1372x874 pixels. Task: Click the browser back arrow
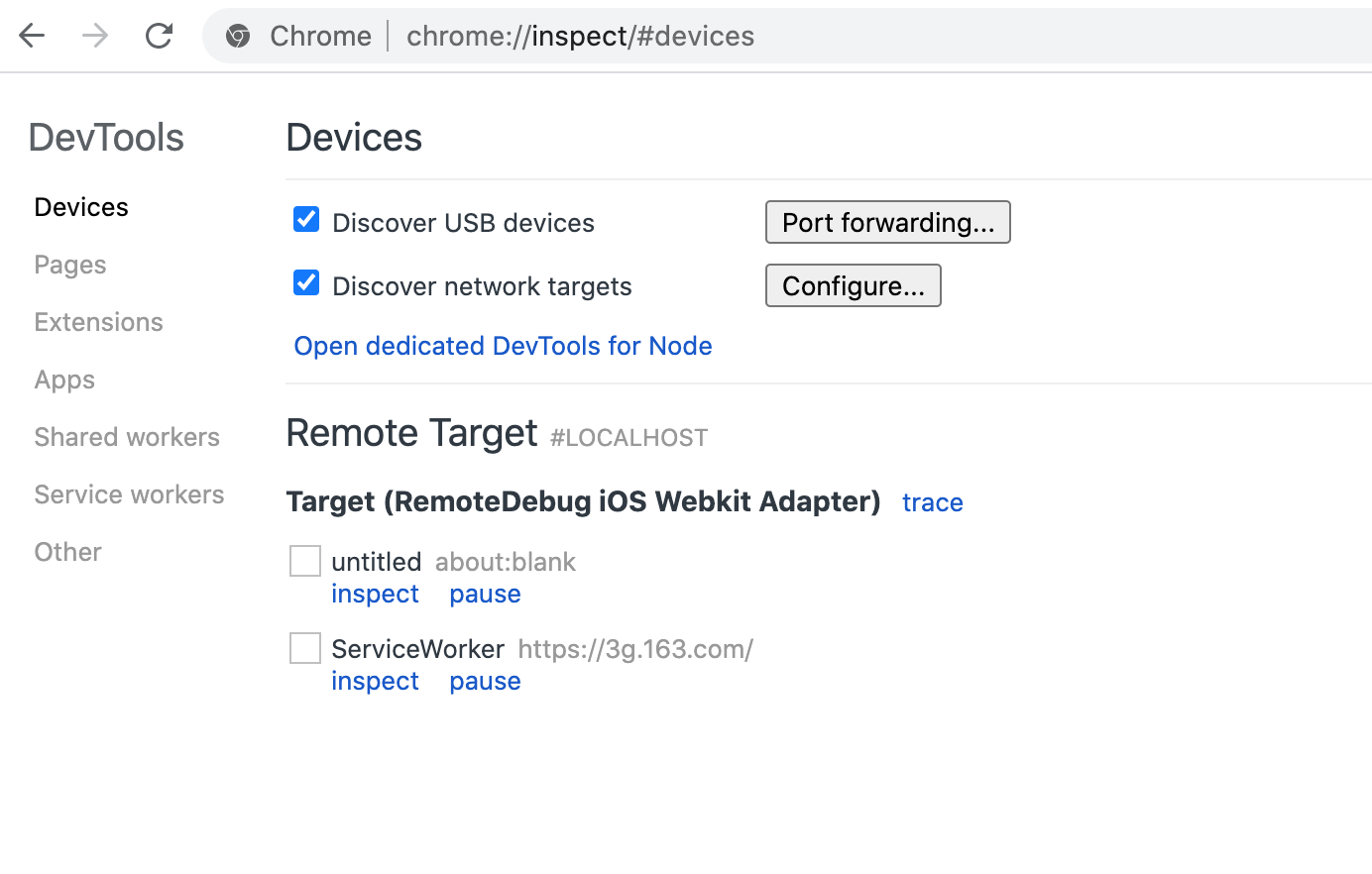[32, 36]
